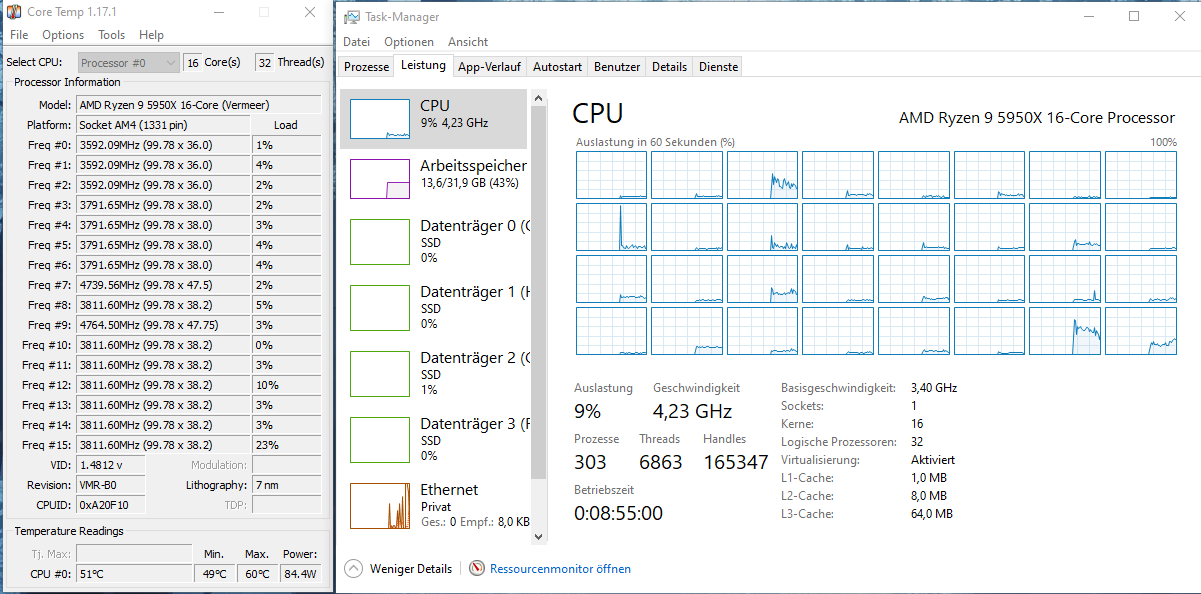This screenshot has width=1201, height=594.
Task: Click the Freq #7 value 4739.56MHz
Action: click(162, 285)
